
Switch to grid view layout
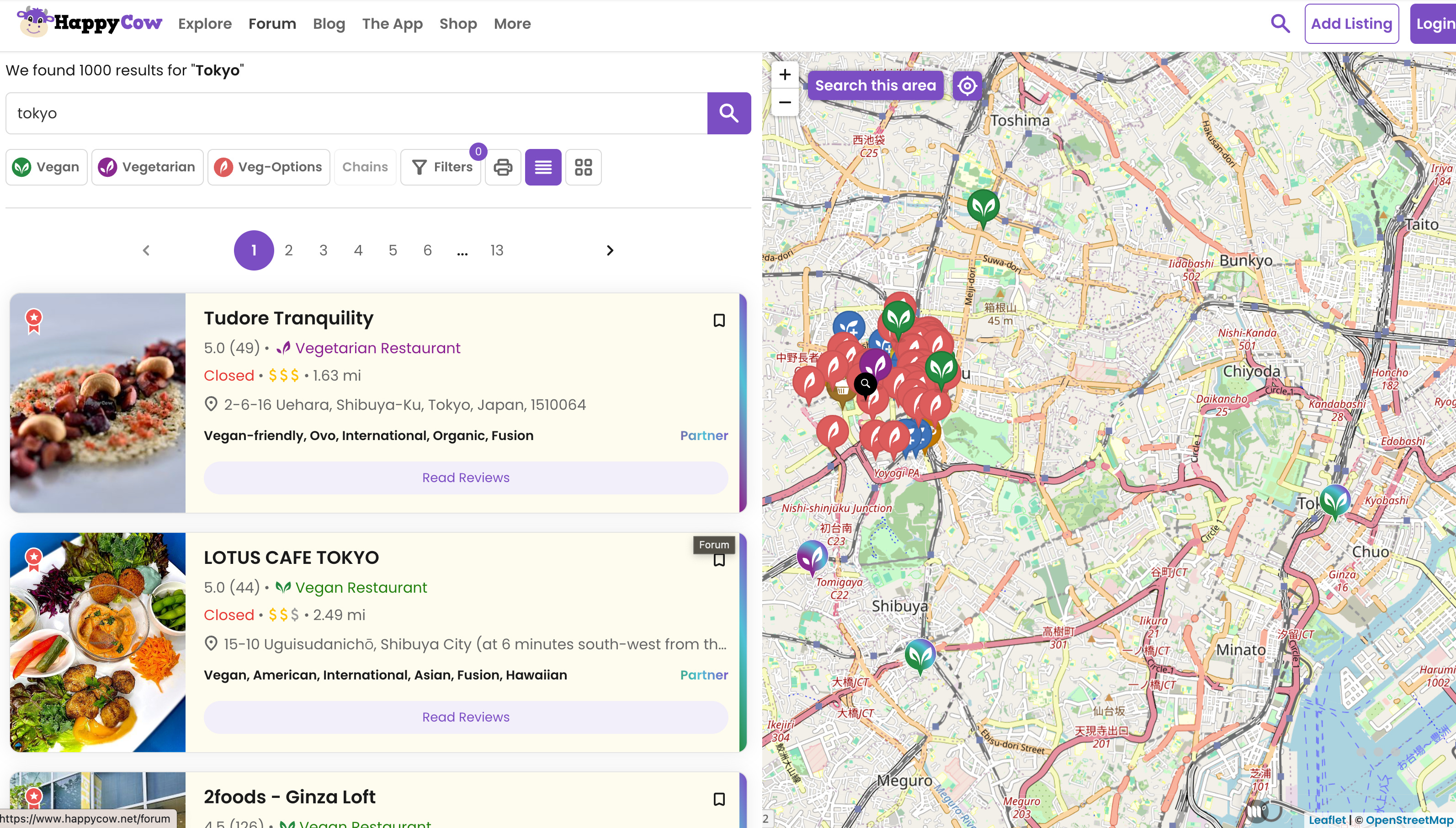pos(583,167)
